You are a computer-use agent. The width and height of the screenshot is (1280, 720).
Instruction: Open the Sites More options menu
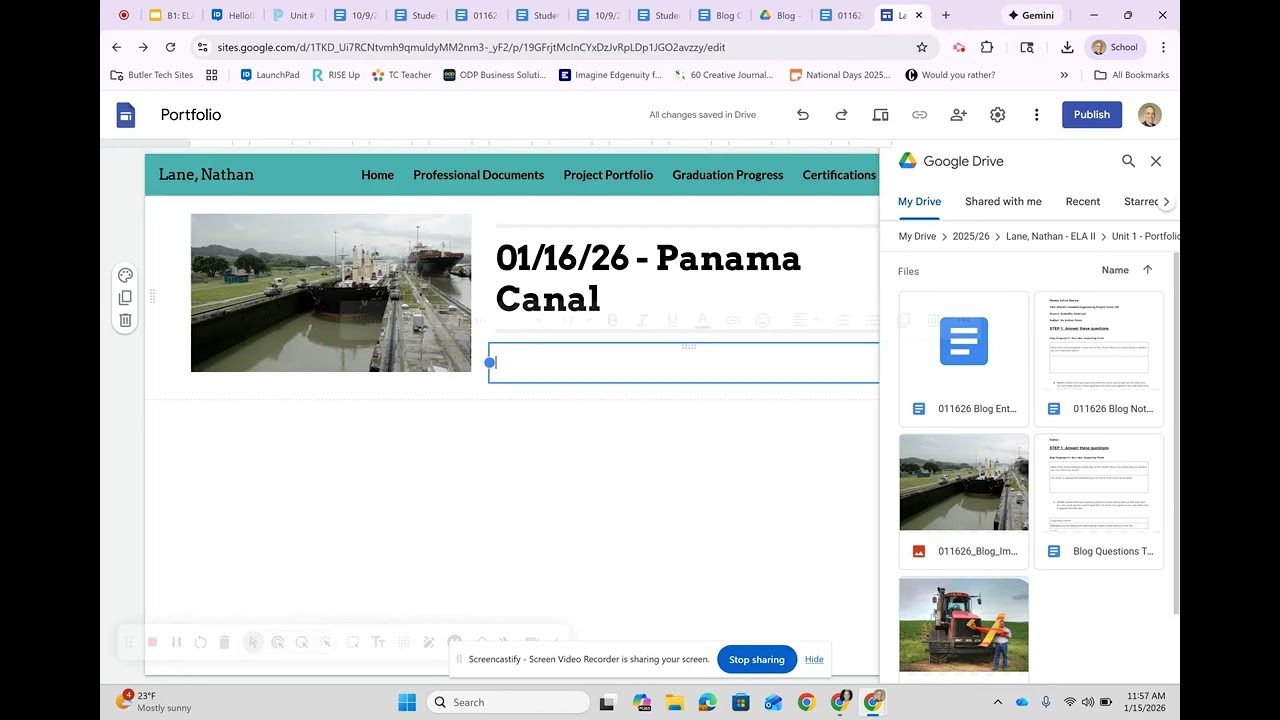click(x=1037, y=115)
